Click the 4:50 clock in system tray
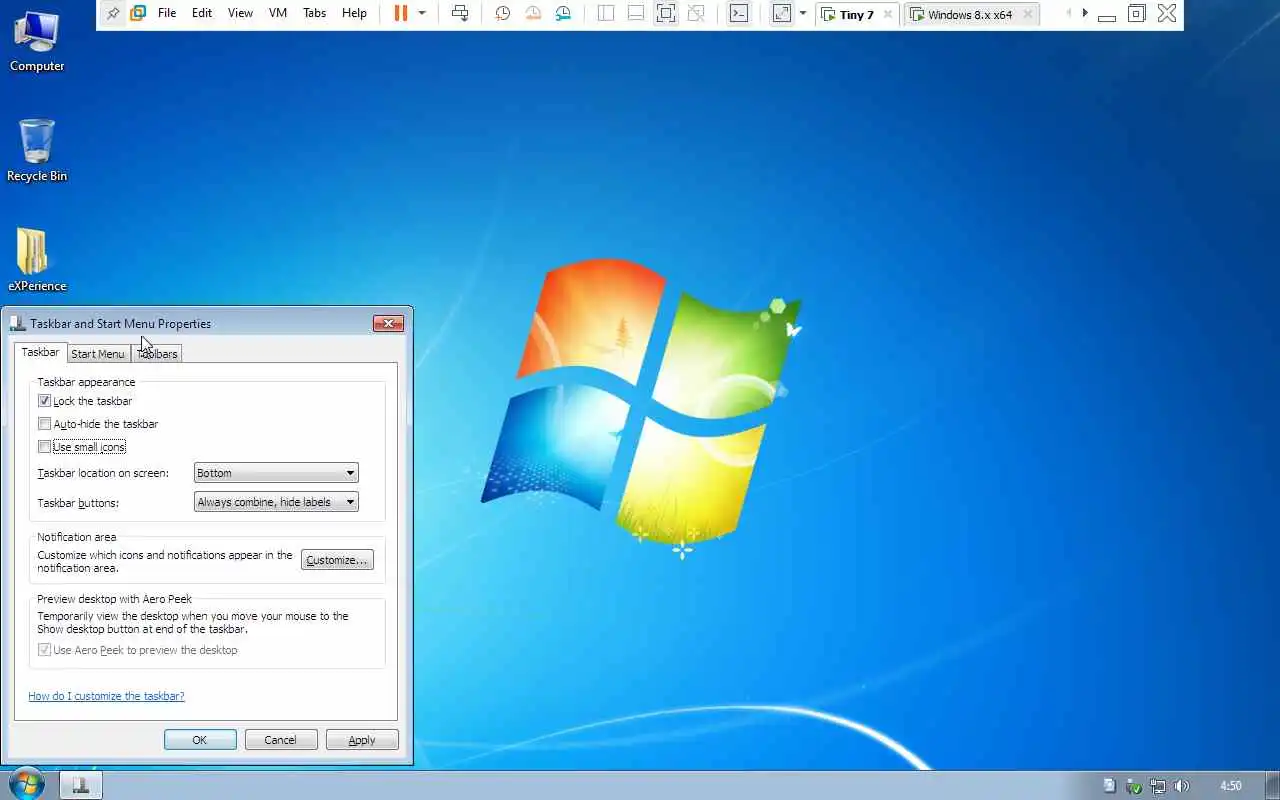 (x=1231, y=786)
